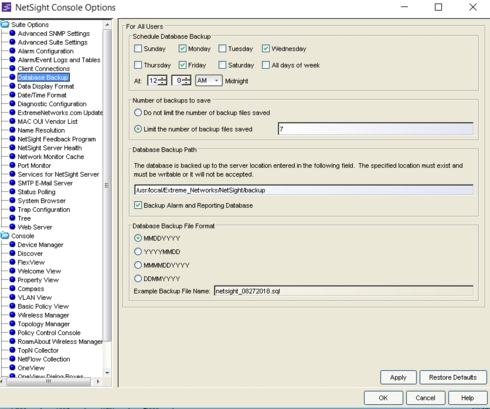
Task: Uncheck the Wednesday backup checkbox
Action: (x=266, y=49)
